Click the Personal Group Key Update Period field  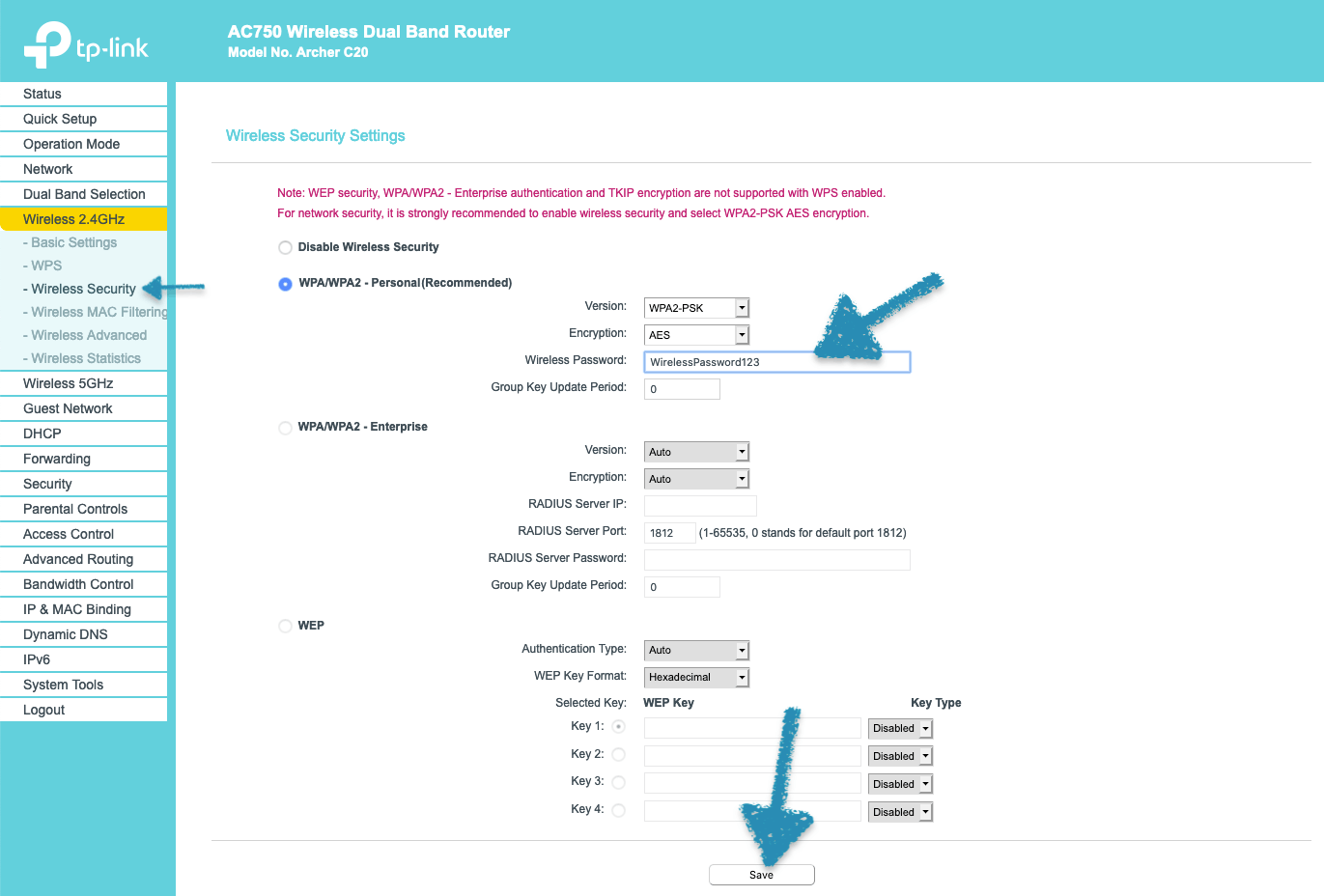click(682, 389)
